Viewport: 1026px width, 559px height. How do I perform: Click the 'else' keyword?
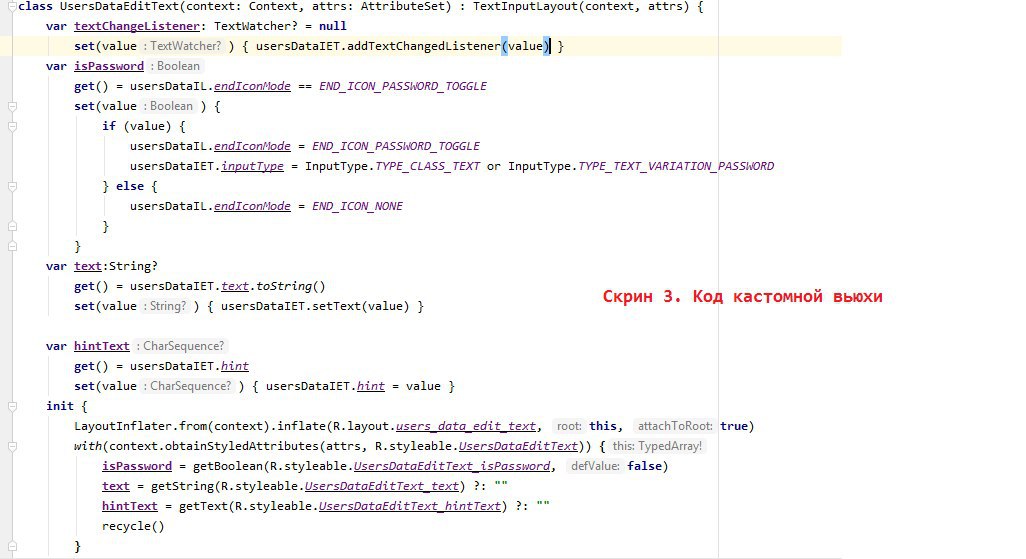pos(130,187)
